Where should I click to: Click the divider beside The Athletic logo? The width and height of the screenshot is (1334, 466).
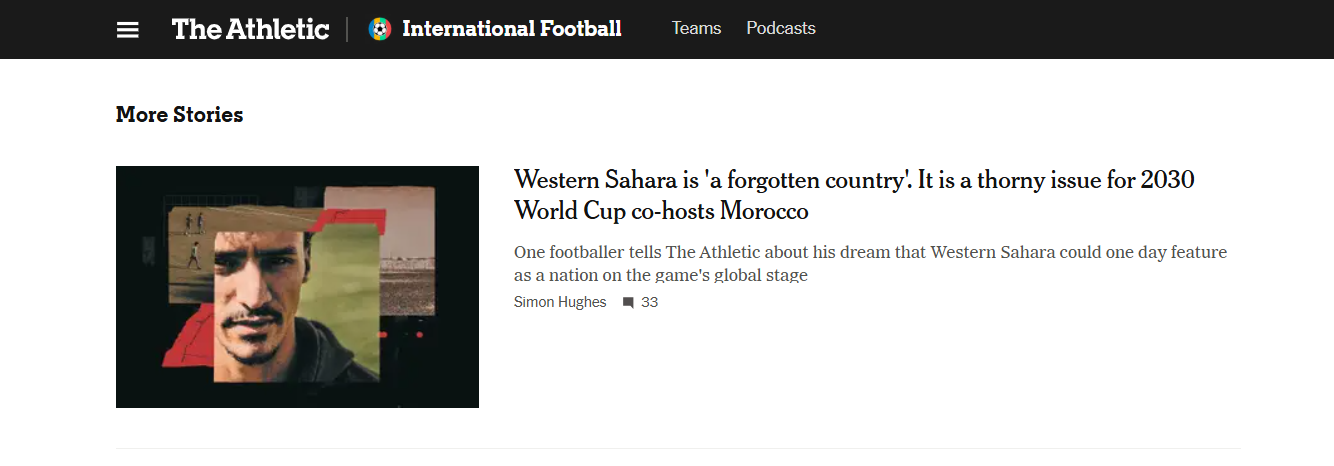[x=347, y=29]
